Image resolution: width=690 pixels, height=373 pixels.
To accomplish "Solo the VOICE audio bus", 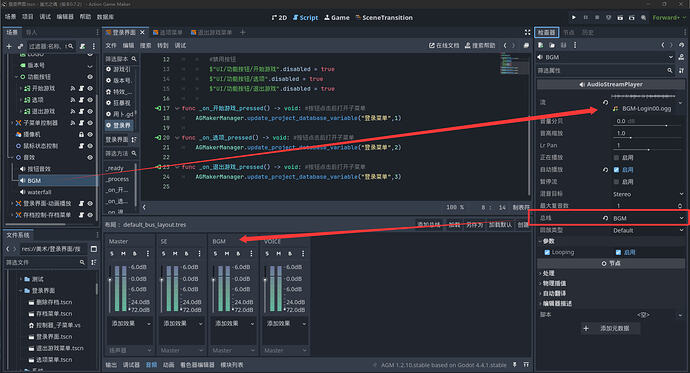I will click(x=267, y=253).
